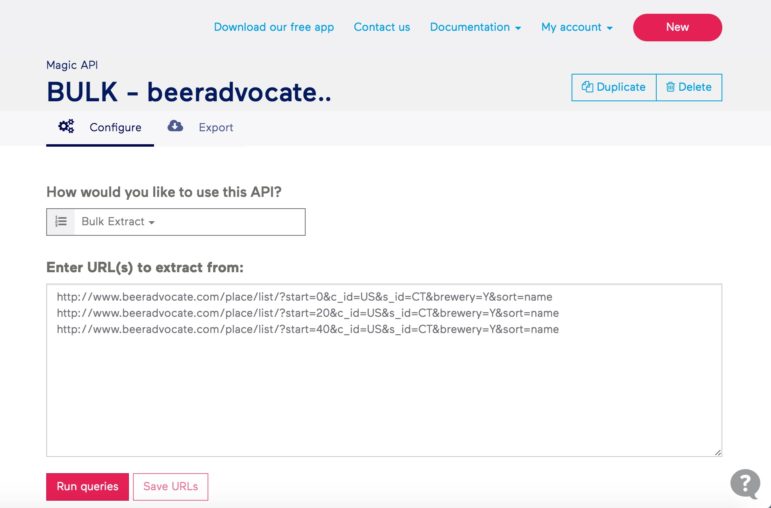Click the Run queries button
The image size is (771, 508).
88,486
